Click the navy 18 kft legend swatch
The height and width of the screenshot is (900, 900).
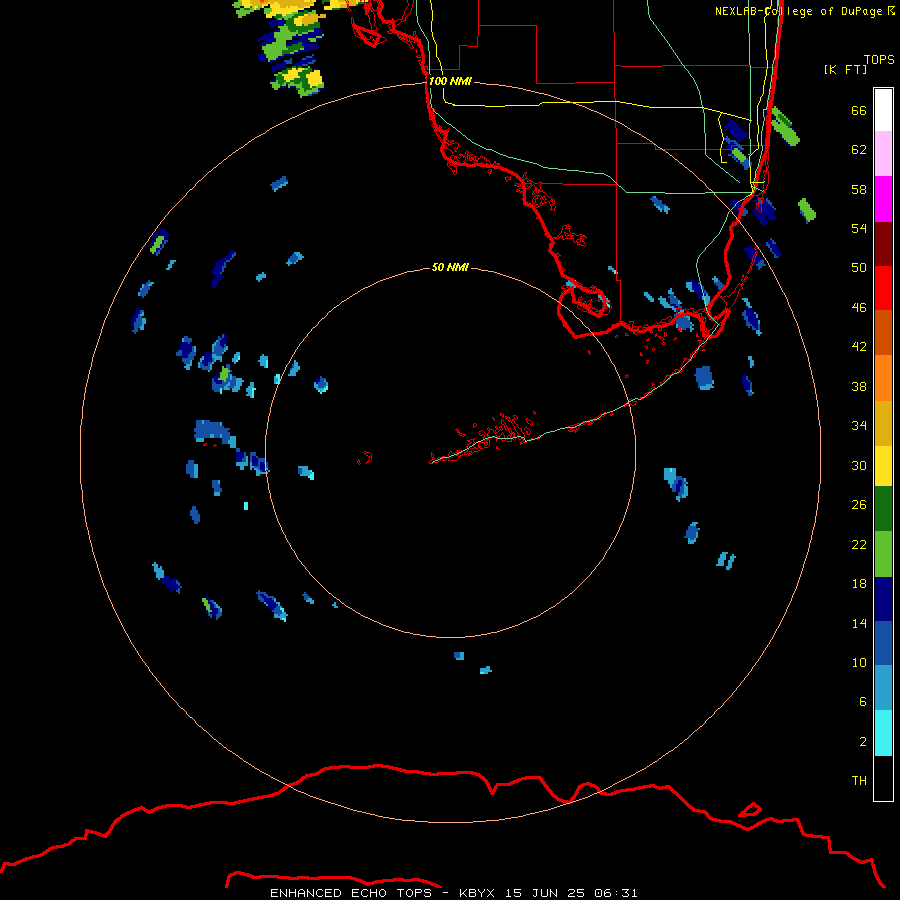click(x=883, y=599)
